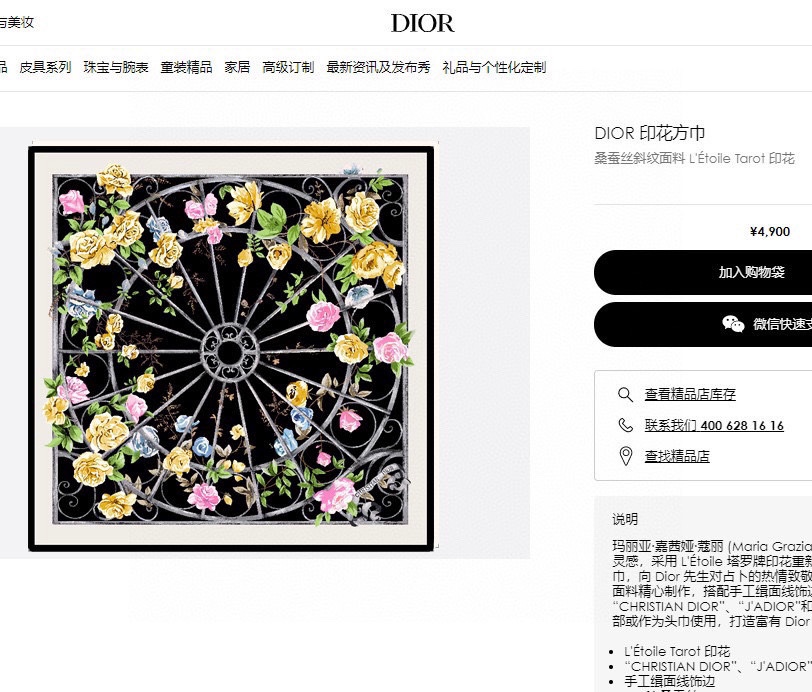Open the 最新资讯及发布秀 menu
This screenshot has width=812, height=692.
pos(378,67)
